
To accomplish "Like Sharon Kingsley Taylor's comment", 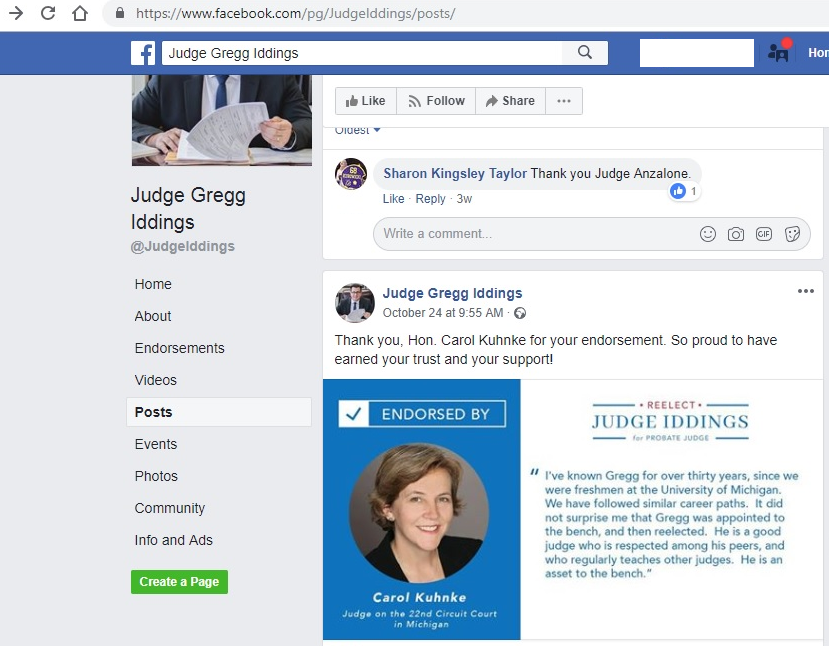I will click(x=393, y=199).
